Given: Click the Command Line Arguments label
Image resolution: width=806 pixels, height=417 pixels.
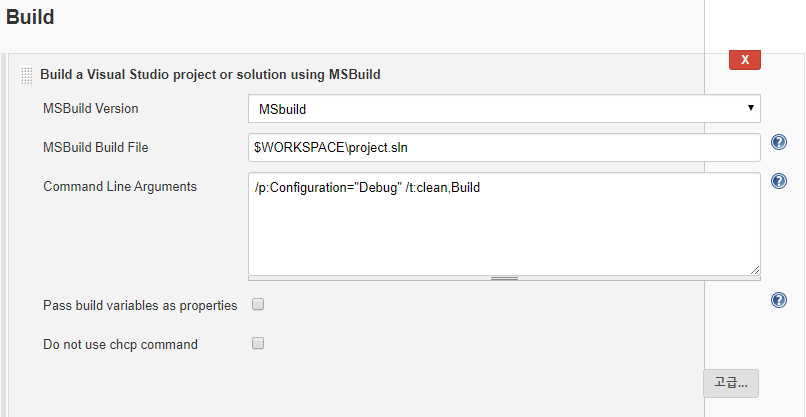Looking at the screenshot, I should [x=120, y=186].
